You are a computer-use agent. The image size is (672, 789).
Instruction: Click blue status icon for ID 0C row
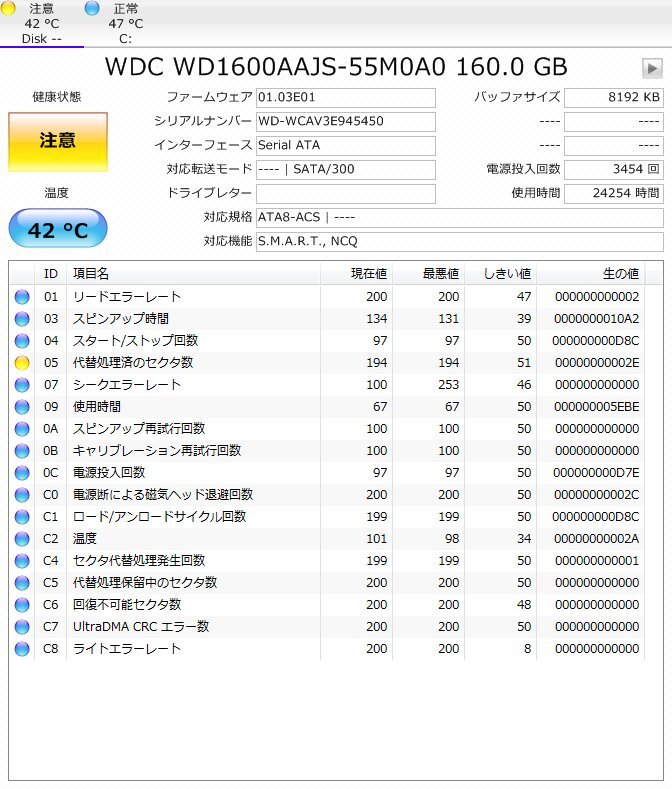(x=22, y=473)
